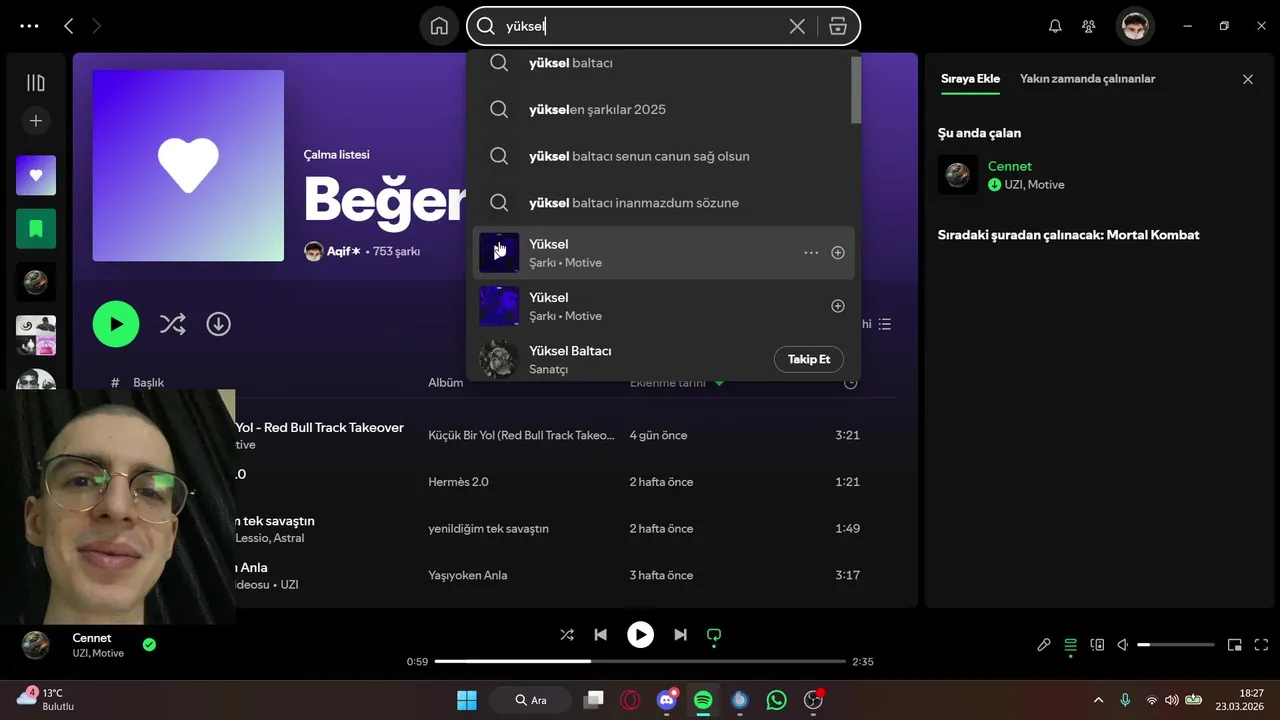
Task: Close the queue panel
Action: point(1247,79)
